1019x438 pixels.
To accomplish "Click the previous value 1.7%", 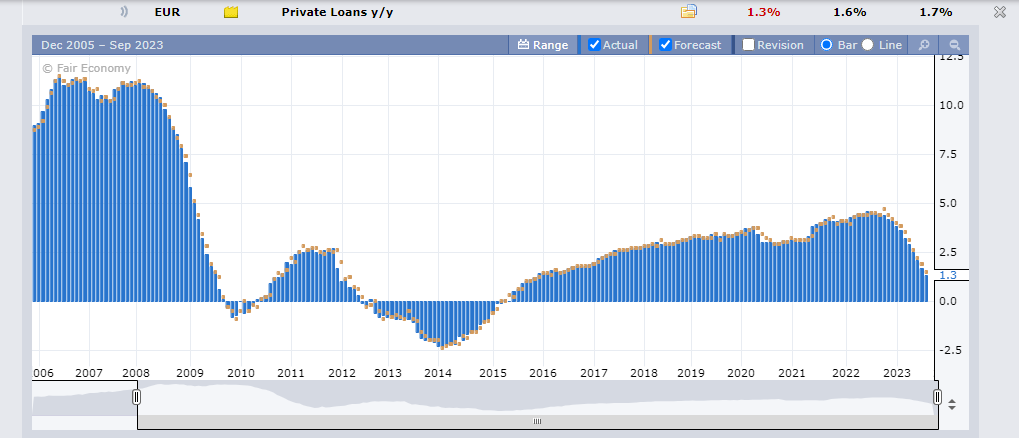I will click(x=936, y=12).
